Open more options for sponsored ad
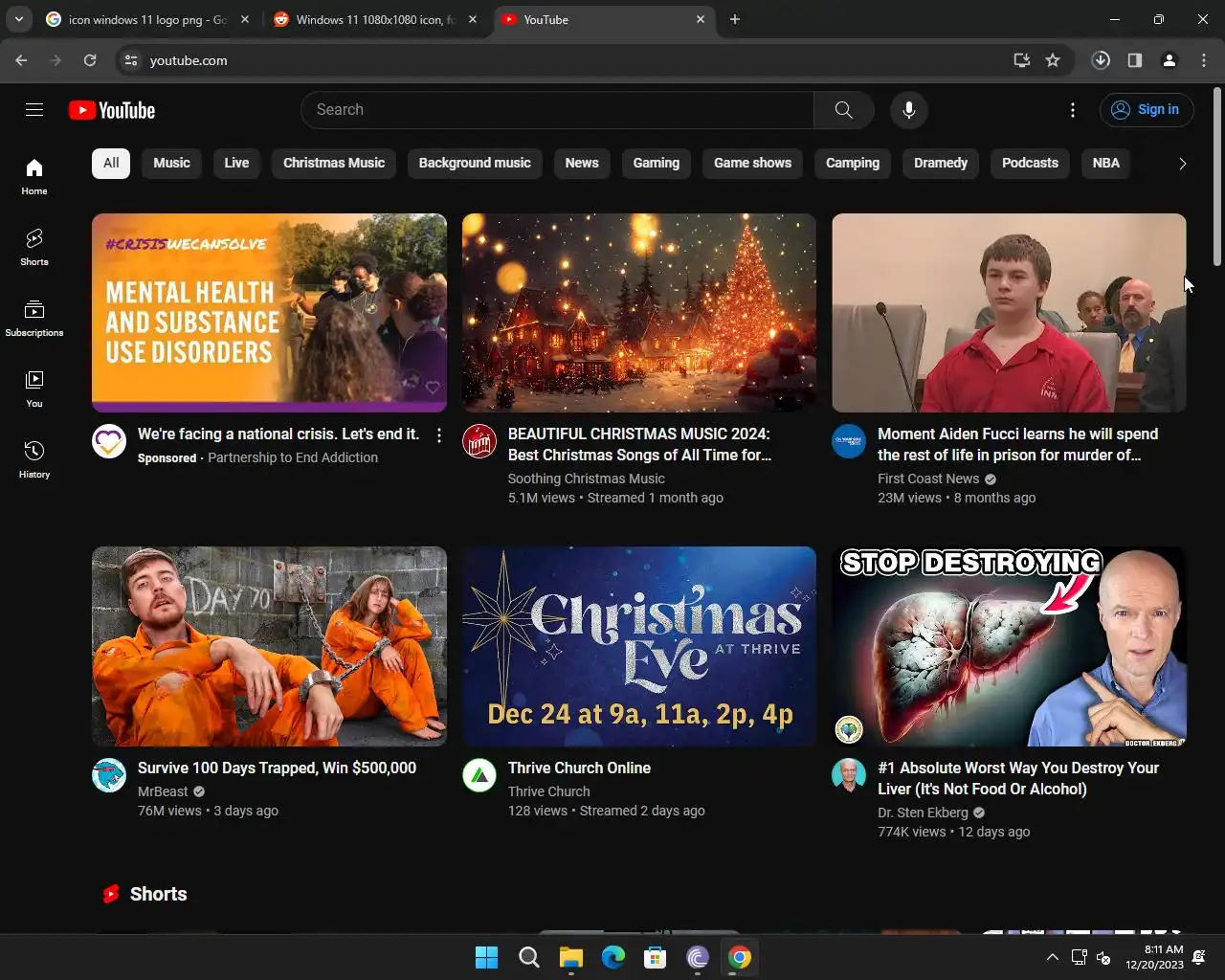The width and height of the screenshot is (1225, 980). pos(439,435)
